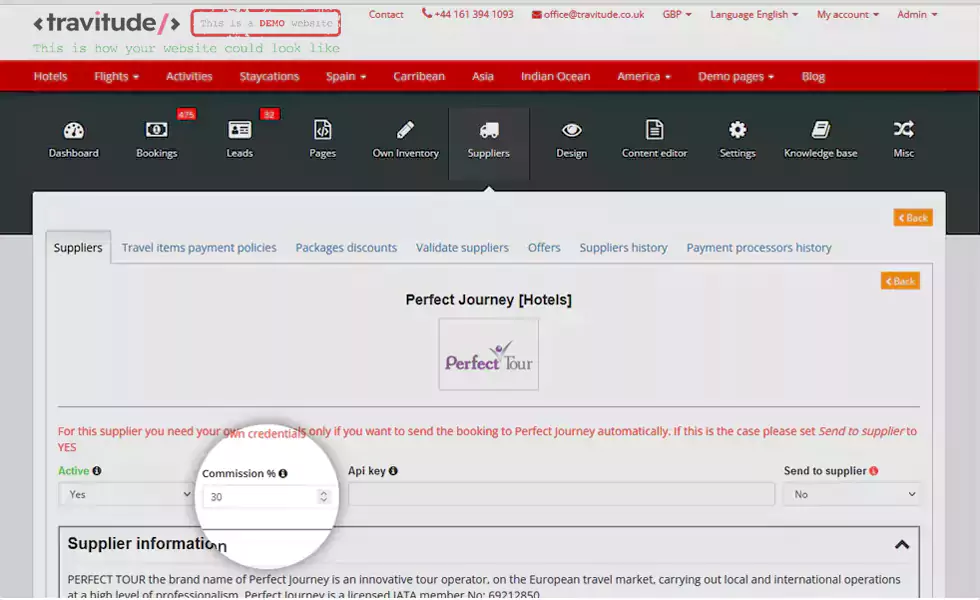Click the orange Back button
Image resolution: width=980 pixels, height=600 pixels.
[x=912, y=216]
